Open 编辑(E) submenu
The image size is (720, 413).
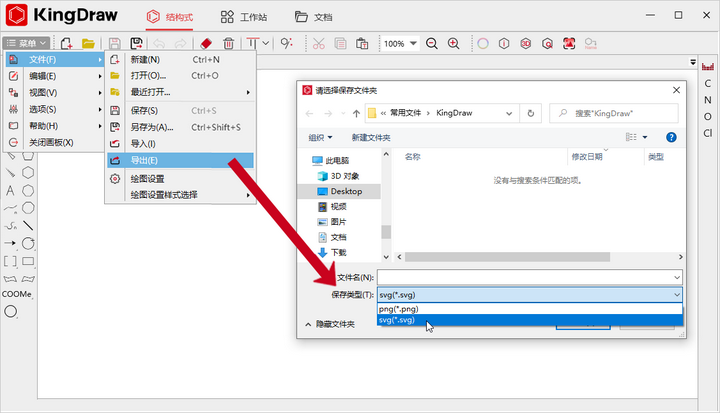pyautogui.click(x=55, y=76)
